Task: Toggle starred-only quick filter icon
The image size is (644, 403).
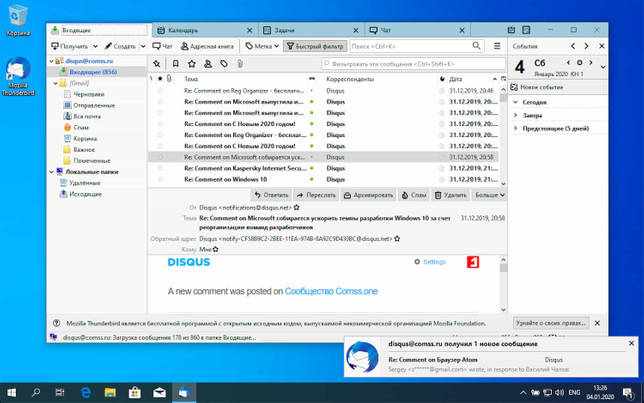Action: pos(192,64)
